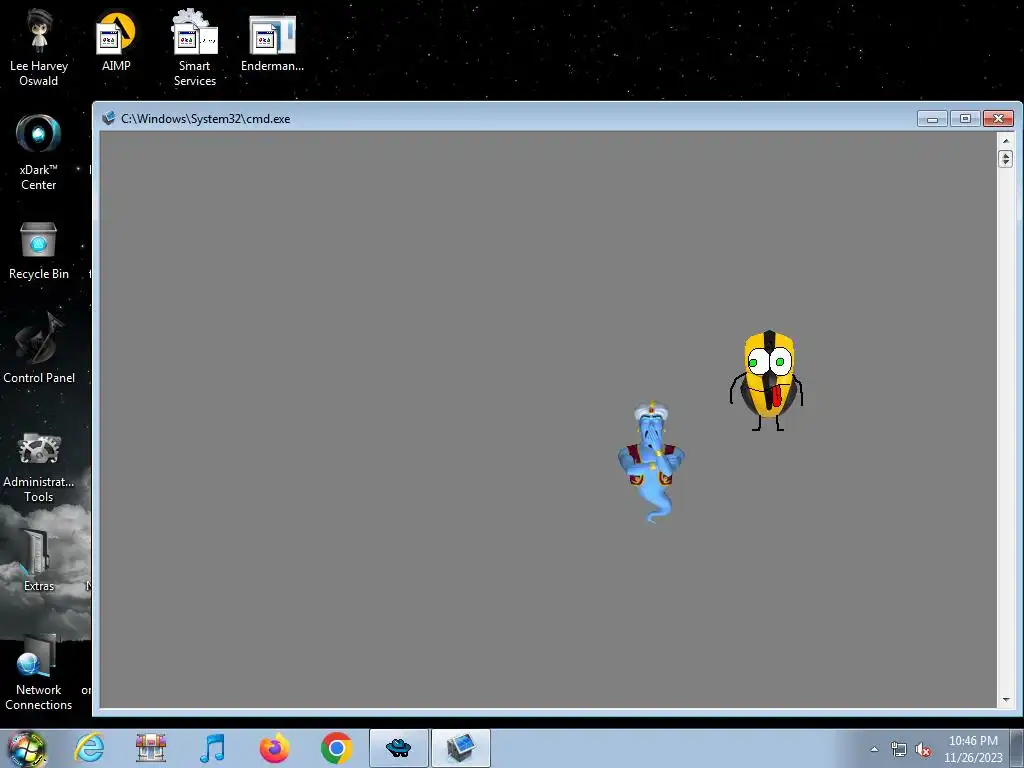
Task: Click the C:\Windows\System32\cmd.exe title text
Action: pos(206,119)
